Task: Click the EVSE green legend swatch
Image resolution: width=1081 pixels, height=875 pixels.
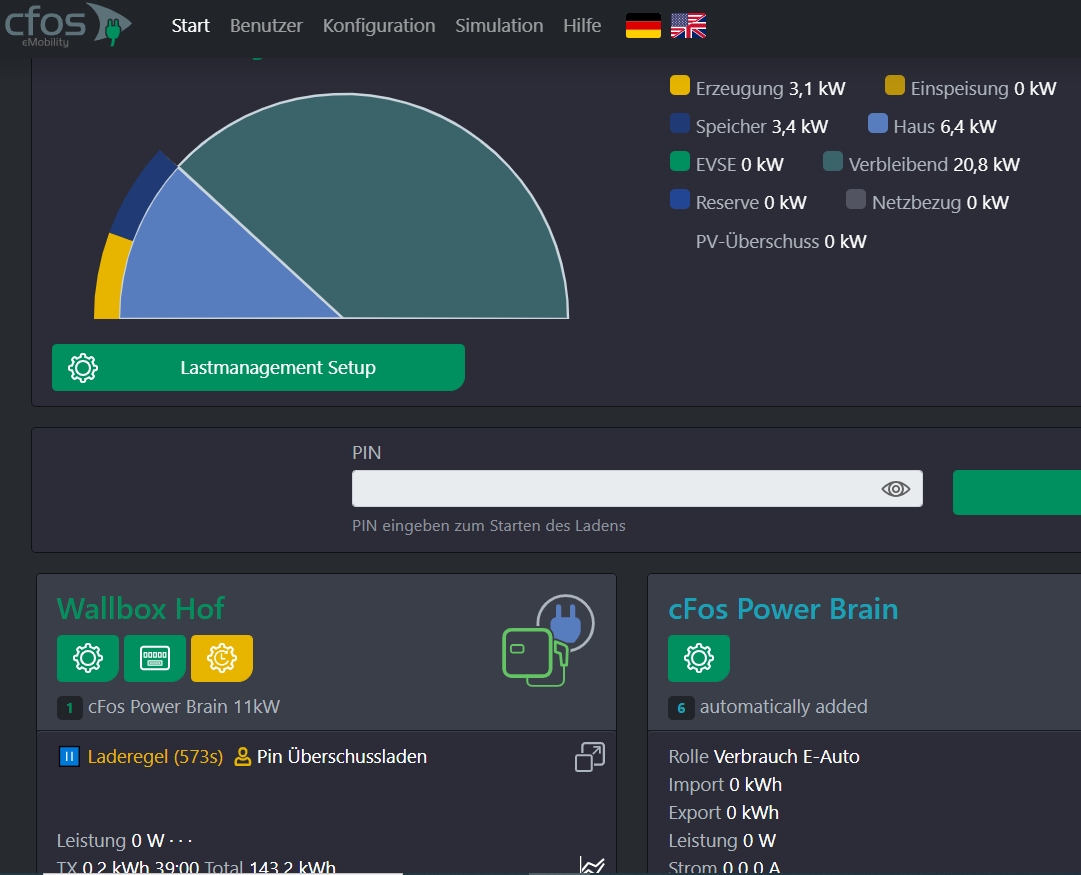Action: [680, 161]
